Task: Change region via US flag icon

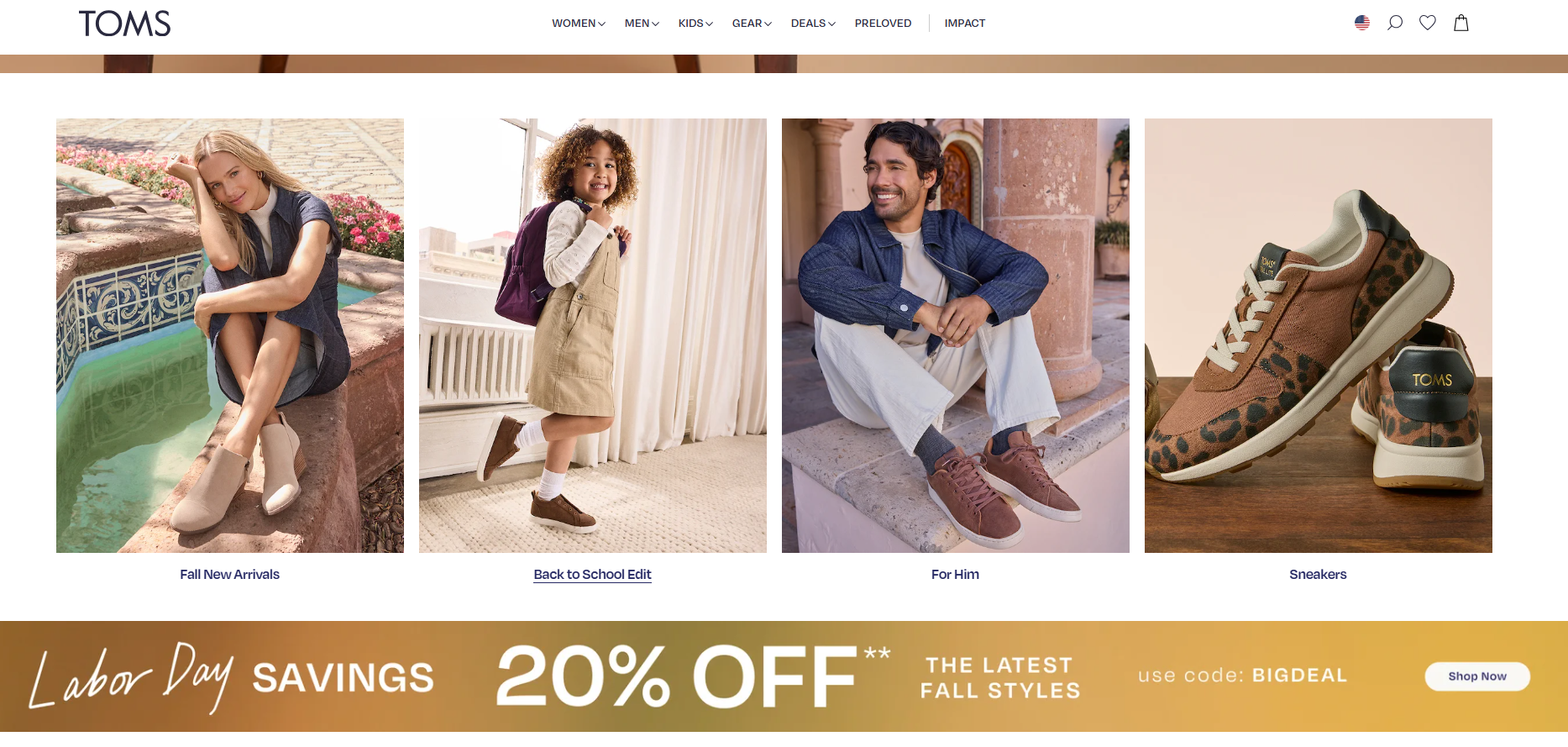Action: point(1362,23)
